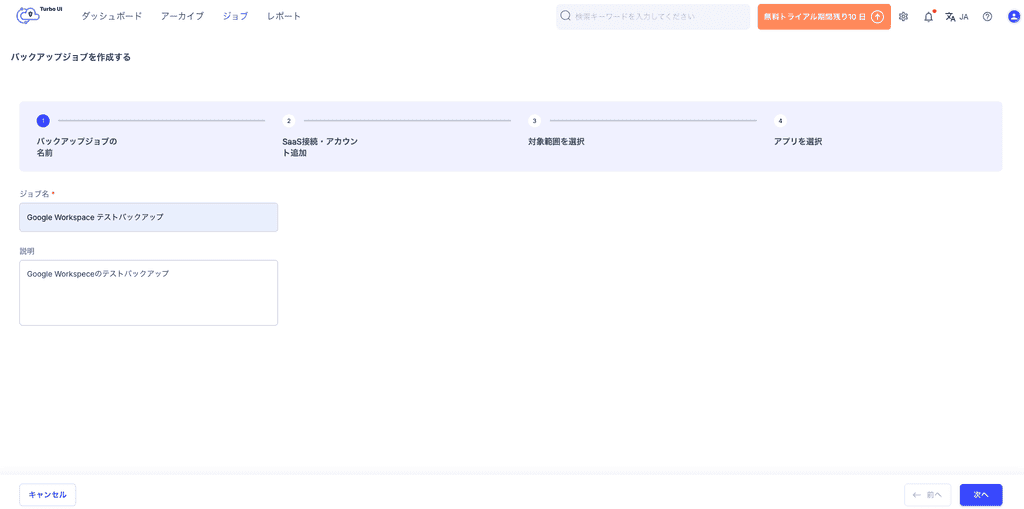Screen dimensions: 1024x509
Task: Click the 説明 field label
Action: (x=27, y=251)
